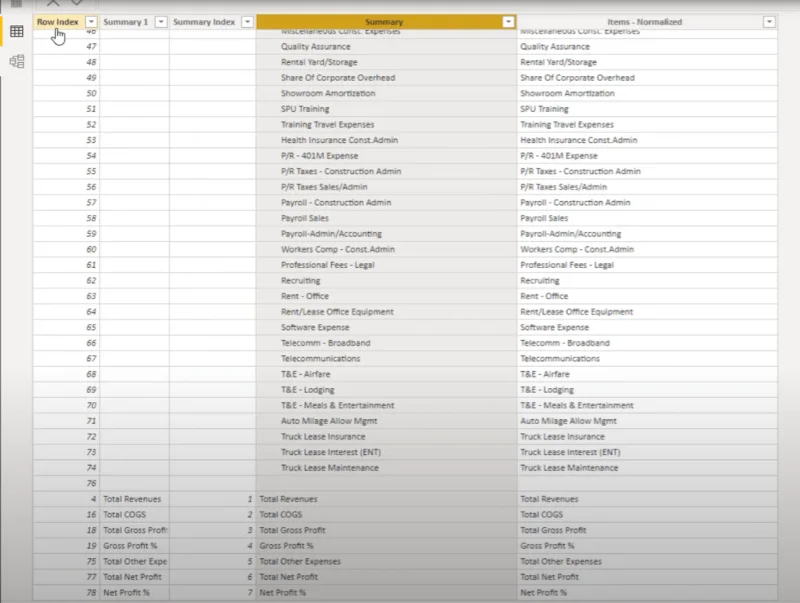Select the Summary Index column header
The width and height of the screenshot is (800, 603).
point(204,22)
